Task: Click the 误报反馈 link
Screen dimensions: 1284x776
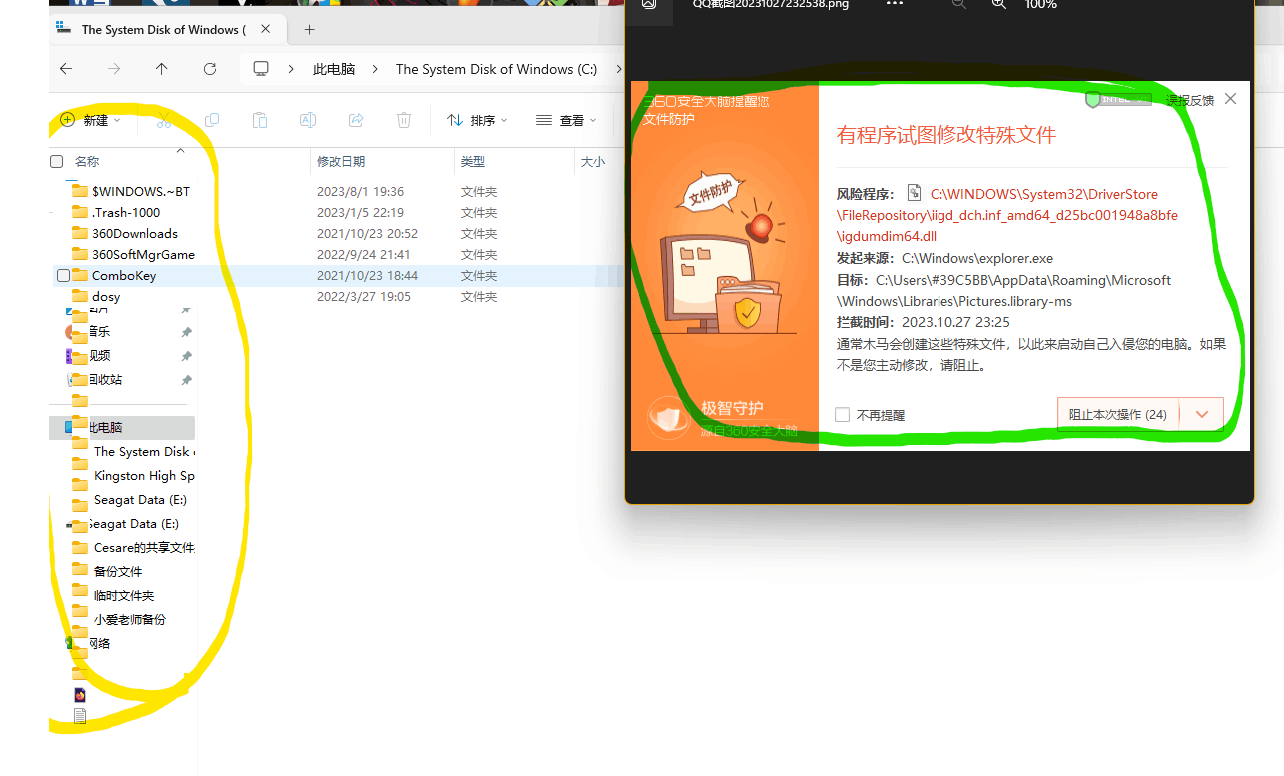Action: [1190, 100]
